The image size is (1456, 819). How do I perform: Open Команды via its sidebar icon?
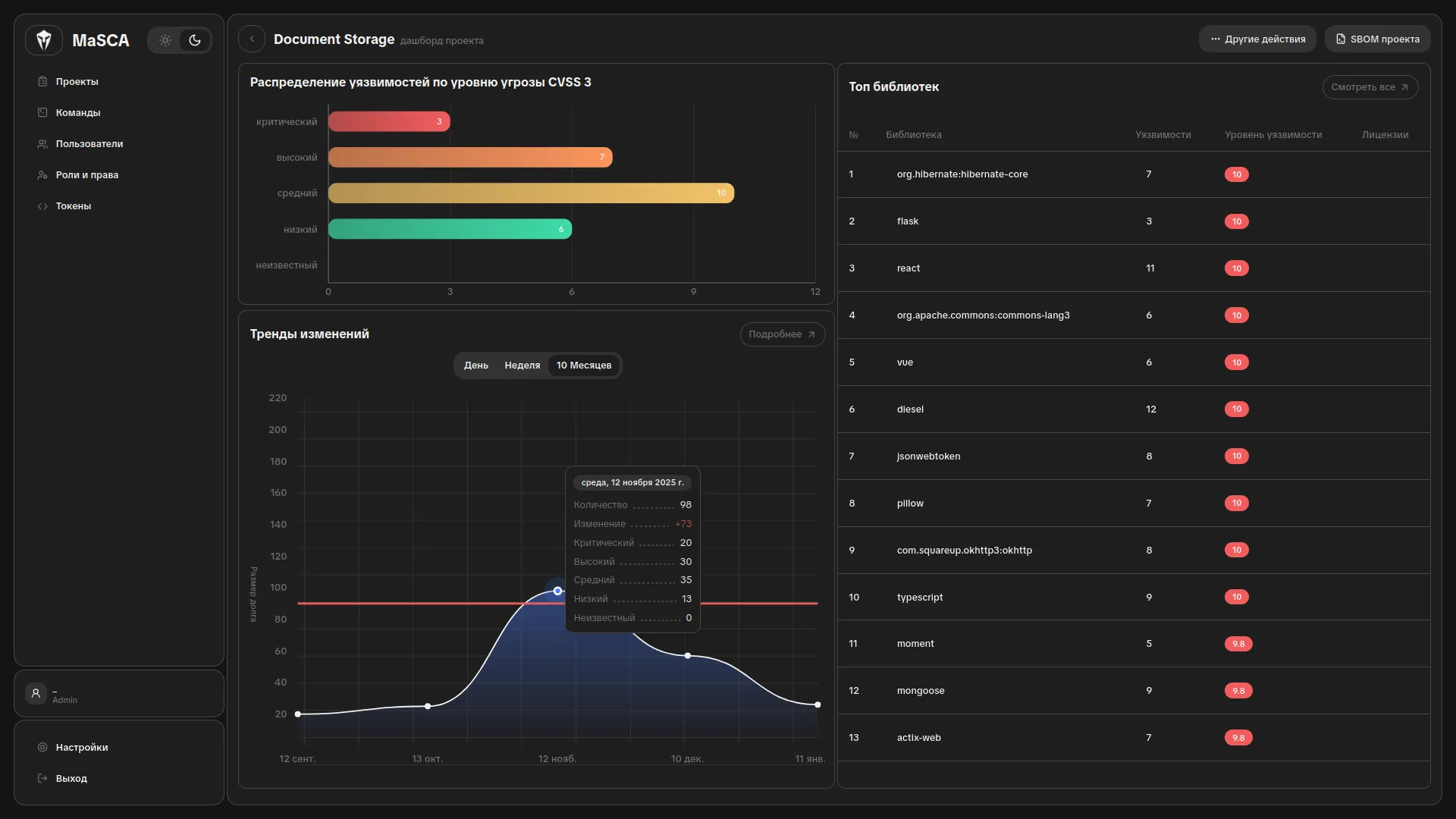[42, 113]
